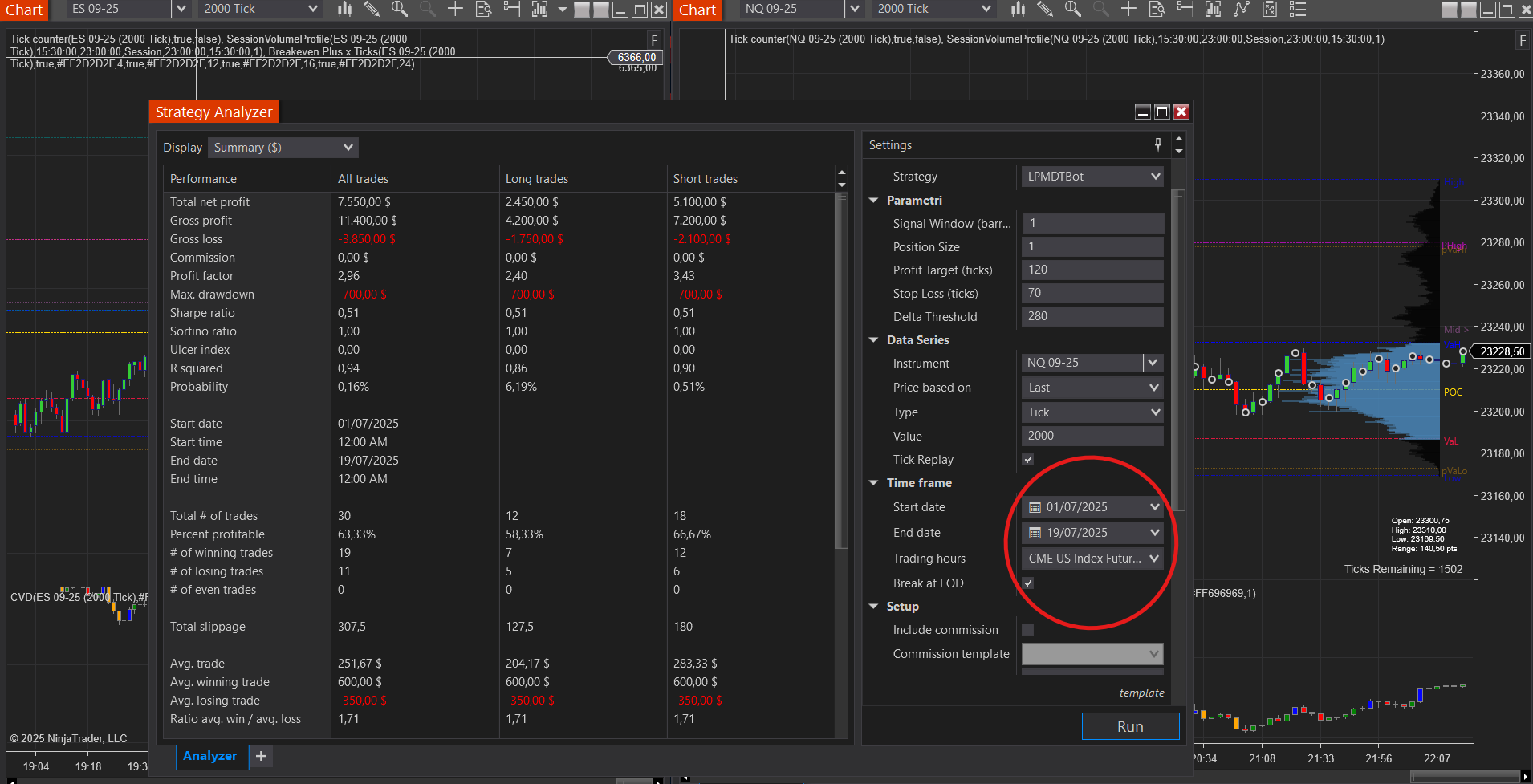Viewport: 1533px width, 784px height.
Task: Click Position Size value field
Action: (x=1092, y=246)
